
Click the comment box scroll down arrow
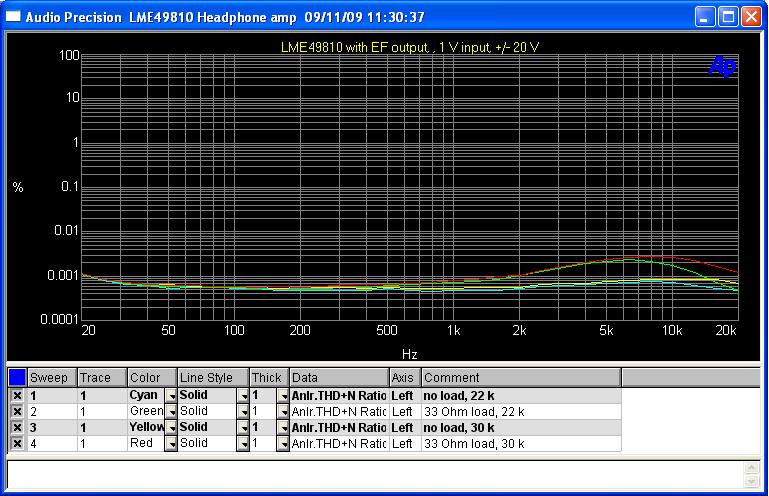752,482
